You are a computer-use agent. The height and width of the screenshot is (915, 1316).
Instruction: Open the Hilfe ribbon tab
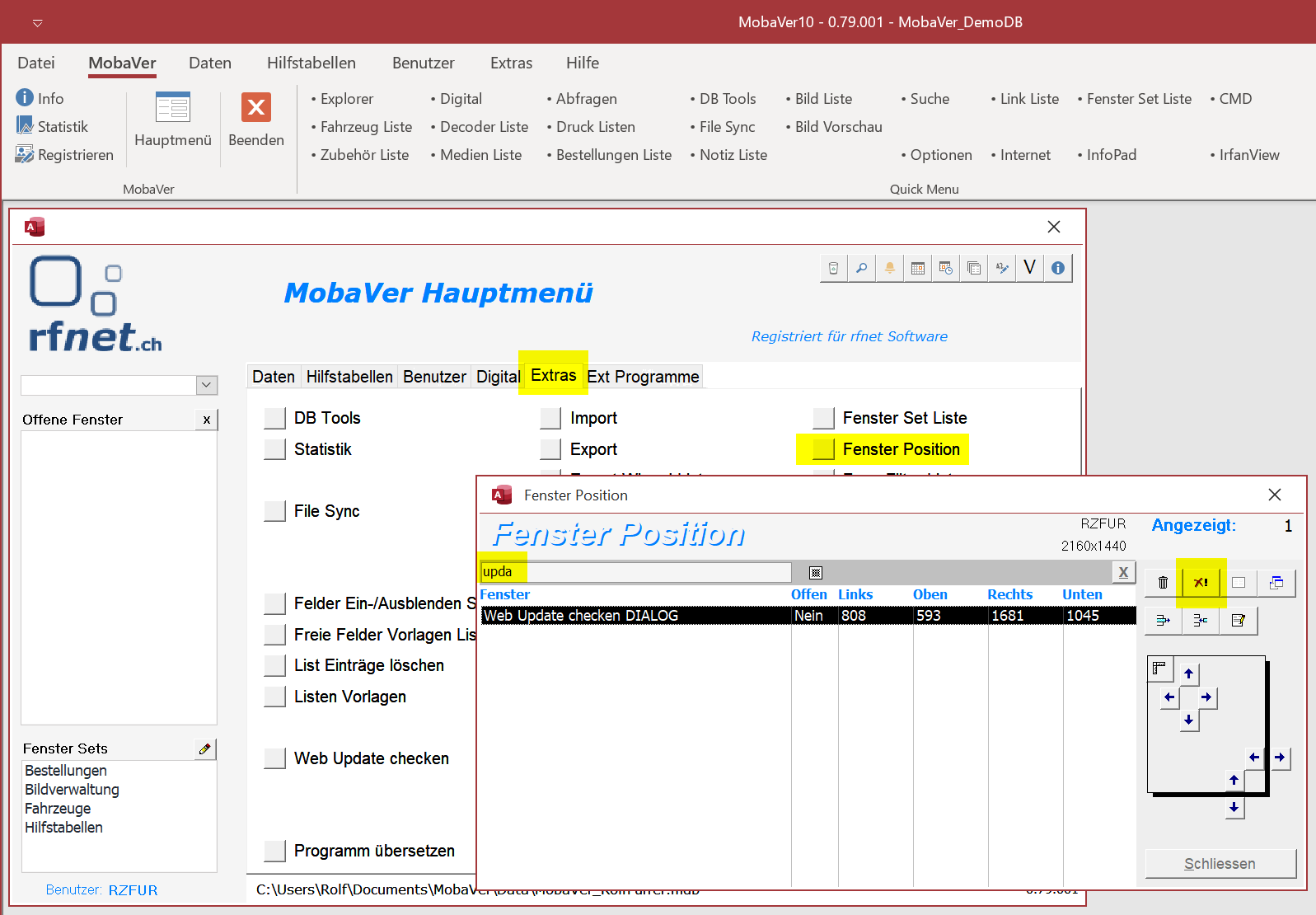coord(583,63)
